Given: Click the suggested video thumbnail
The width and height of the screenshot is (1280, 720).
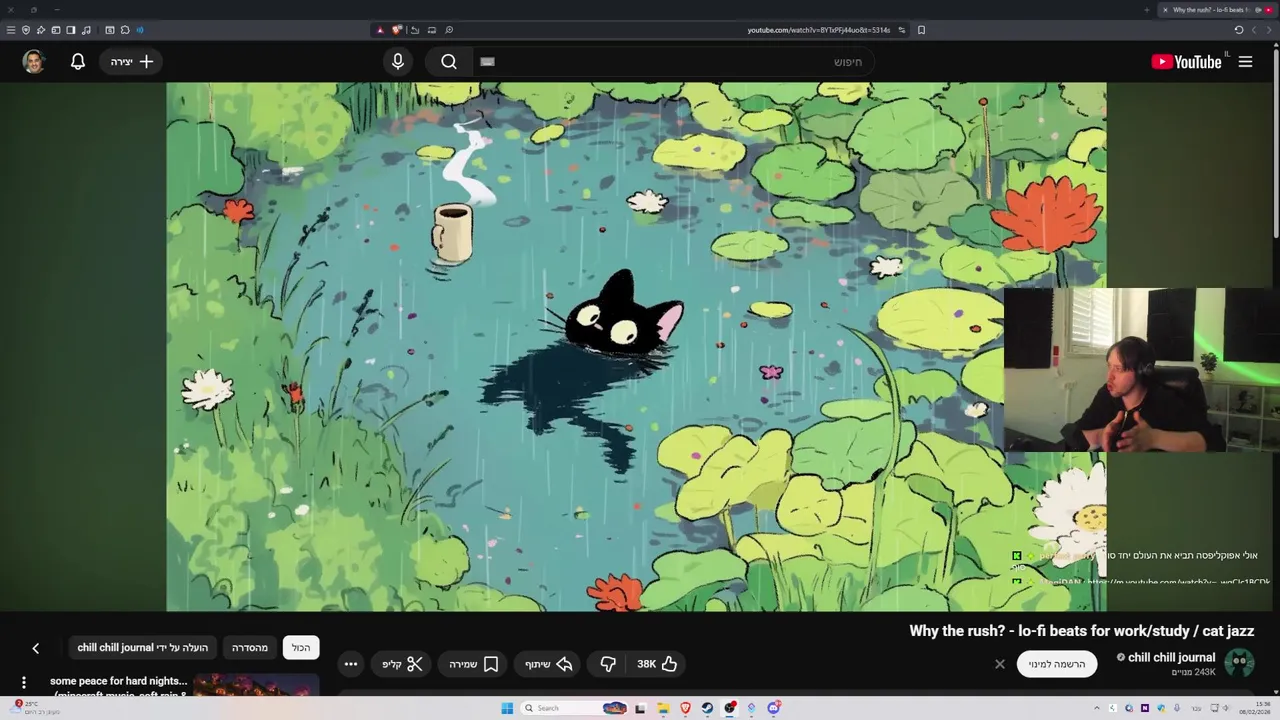Looking at the screenshot, I should coord(256,686).
